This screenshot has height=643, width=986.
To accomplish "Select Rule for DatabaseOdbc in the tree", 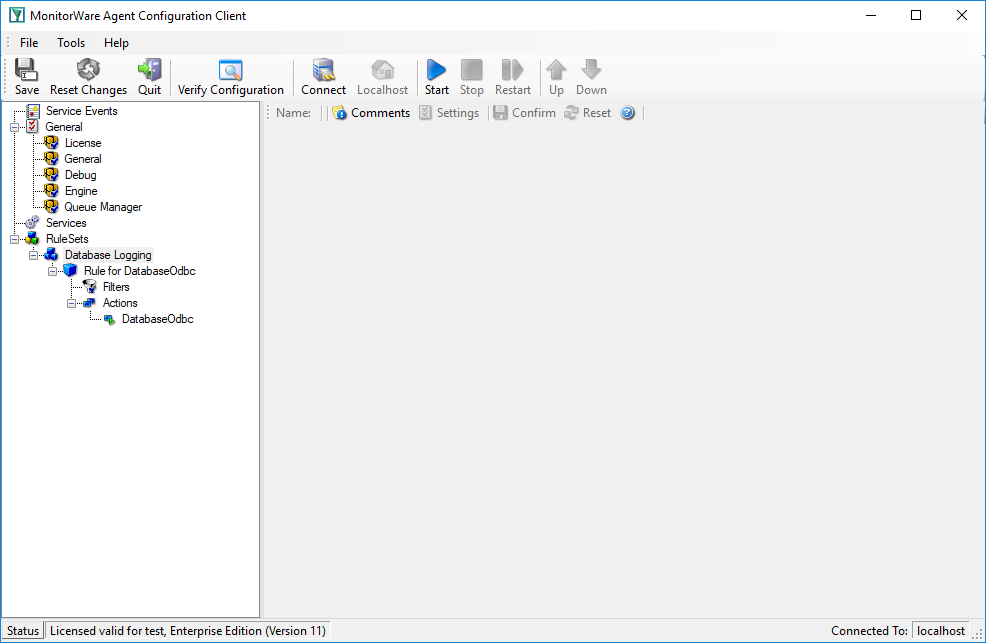I will tap(140, 271).
